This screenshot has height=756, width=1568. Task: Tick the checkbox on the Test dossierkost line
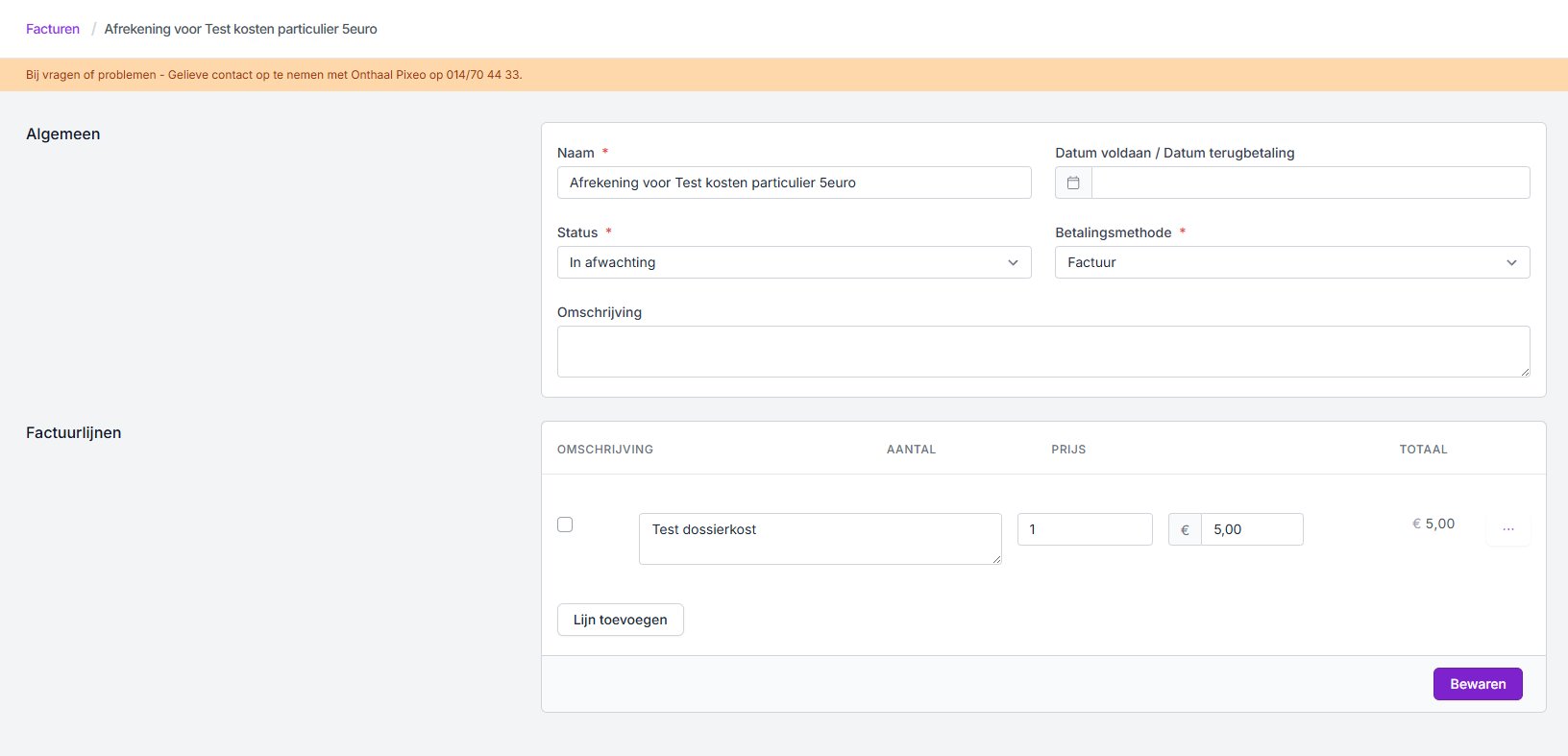pyautogui.click(x=565, y=524)
